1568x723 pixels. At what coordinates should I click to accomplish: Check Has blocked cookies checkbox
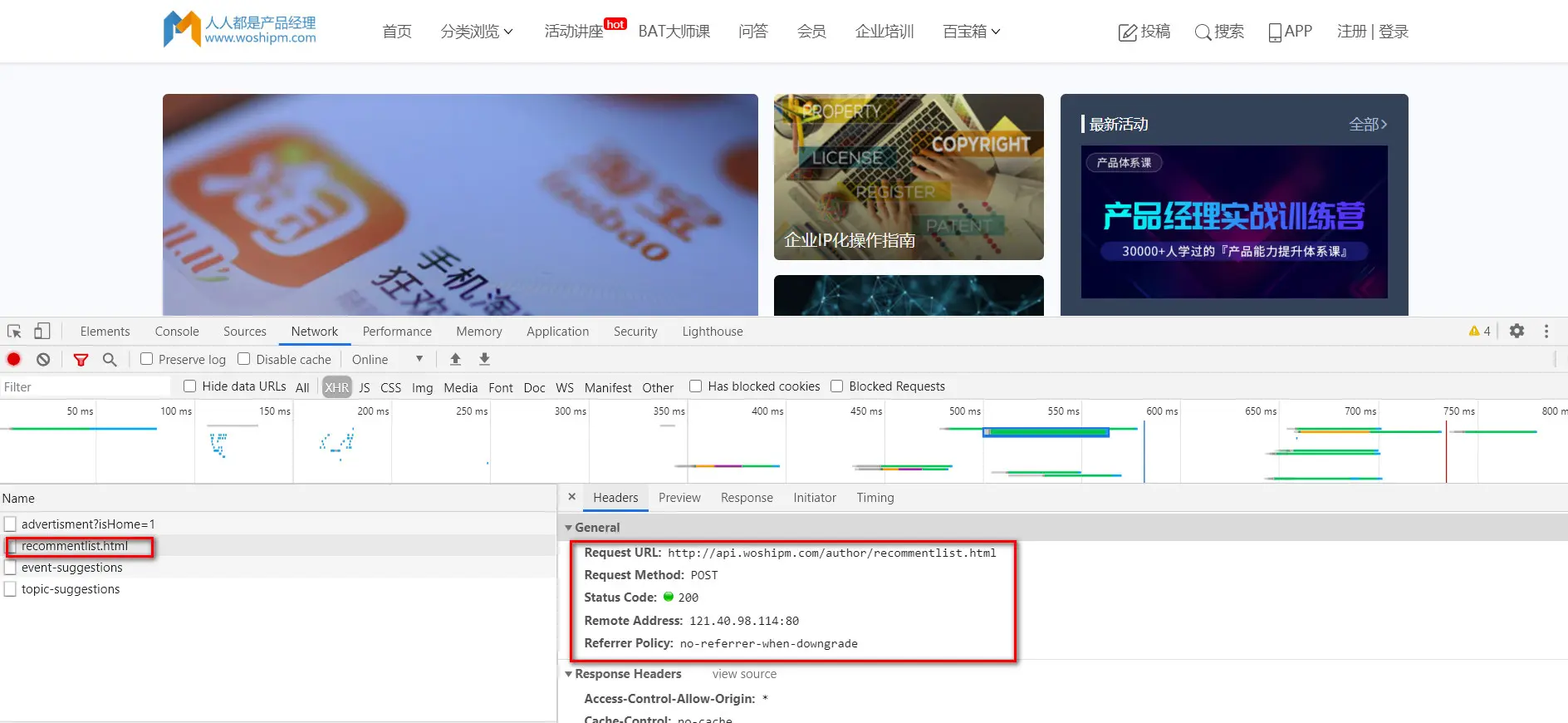click(696, 386)
